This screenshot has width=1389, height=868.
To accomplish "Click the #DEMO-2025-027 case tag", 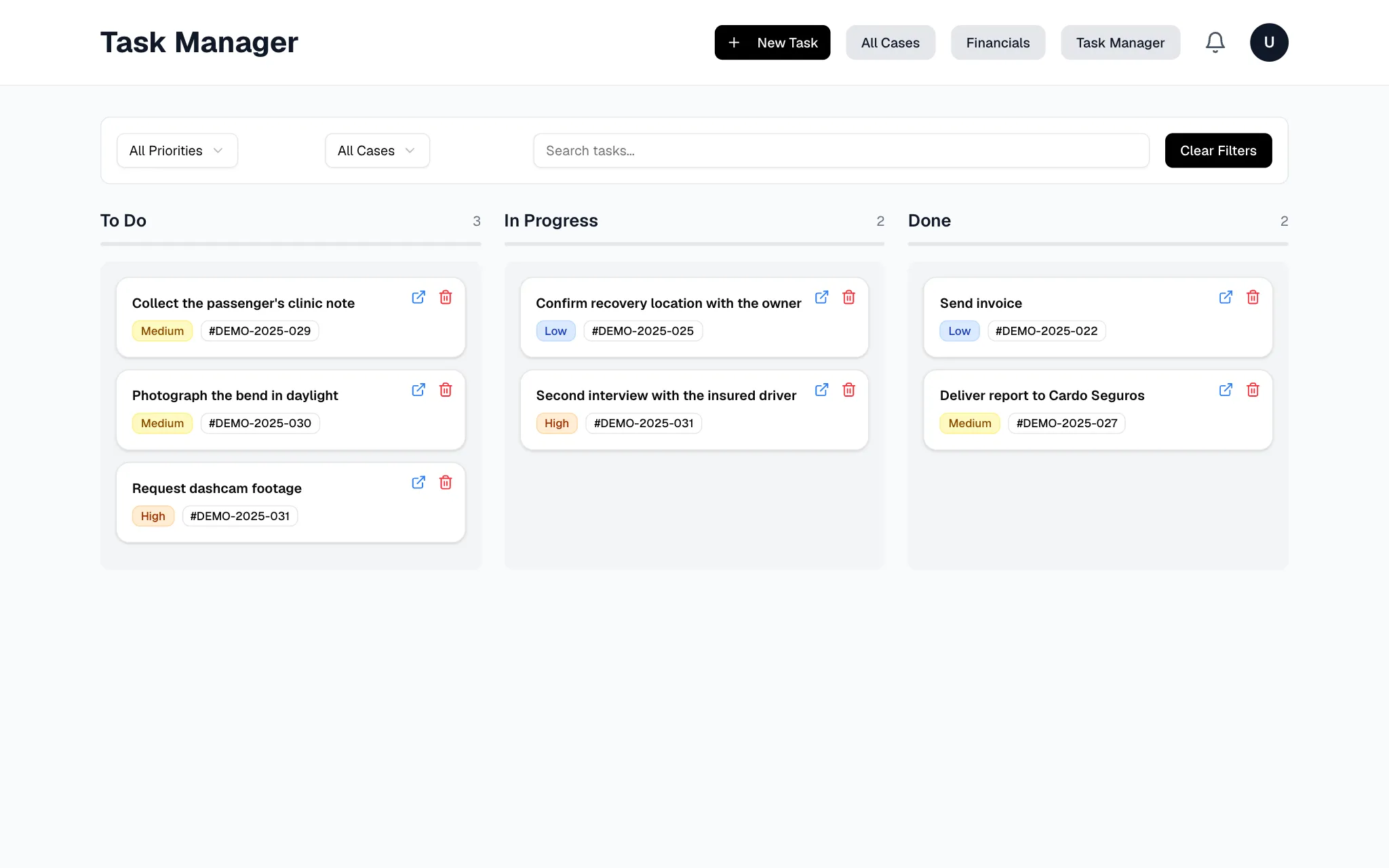I will 1067,423.
